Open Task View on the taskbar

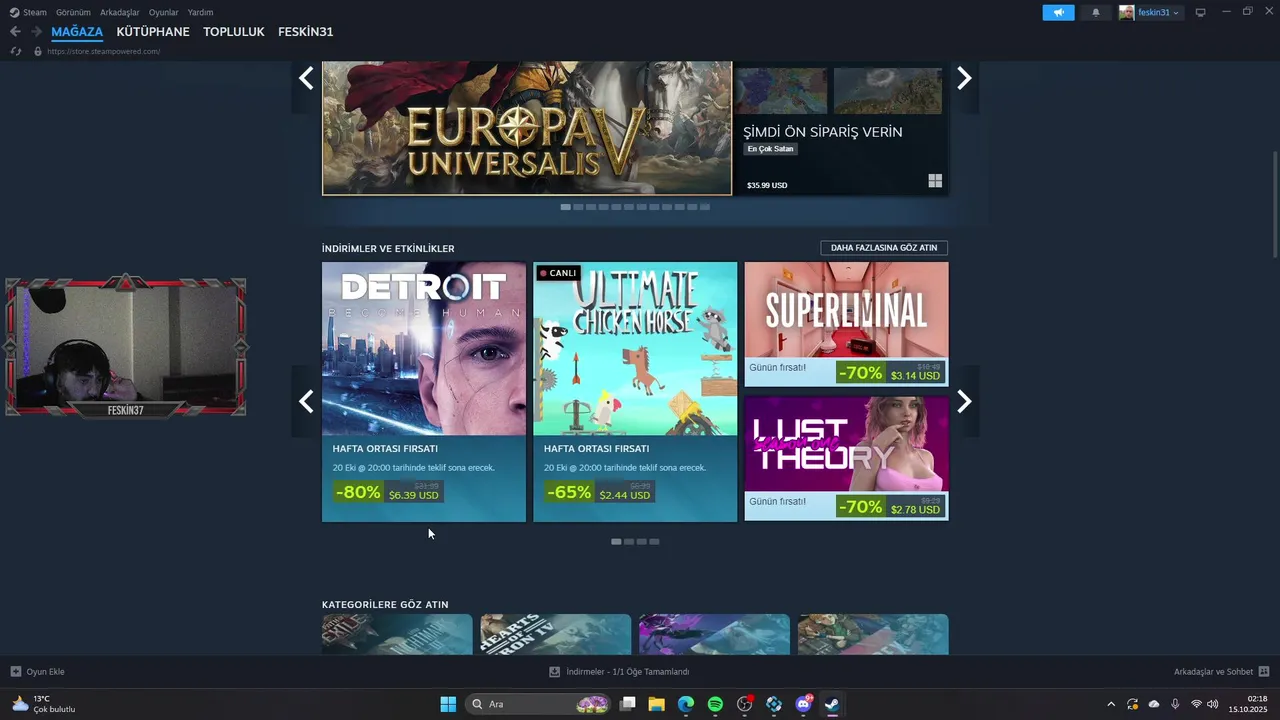[628, 704]
